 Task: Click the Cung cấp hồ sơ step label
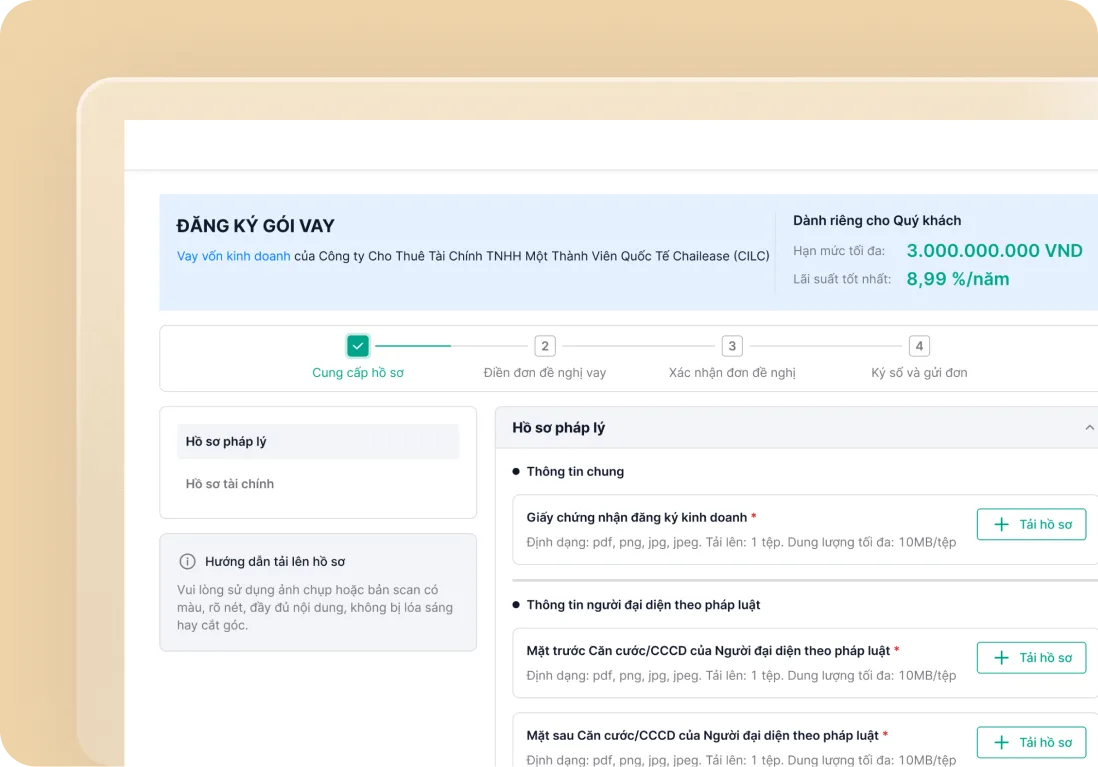pos(358,373)
